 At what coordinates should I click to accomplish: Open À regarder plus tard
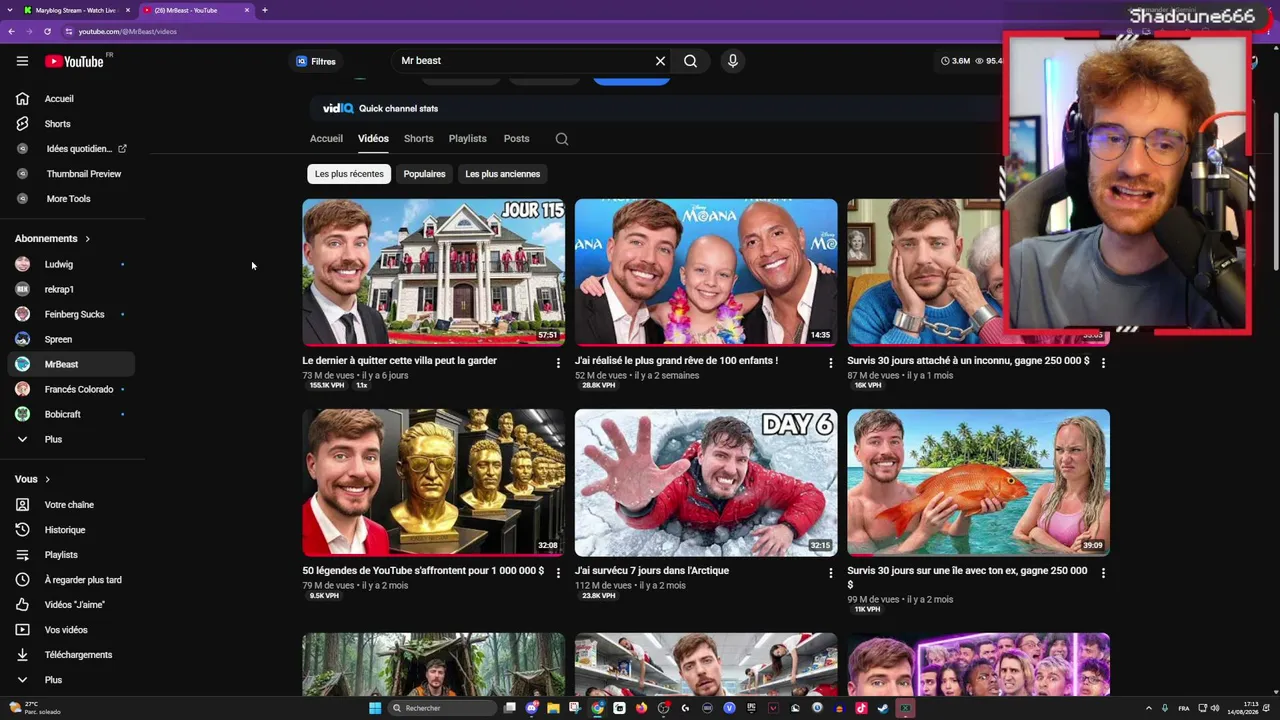pos(72,580)
